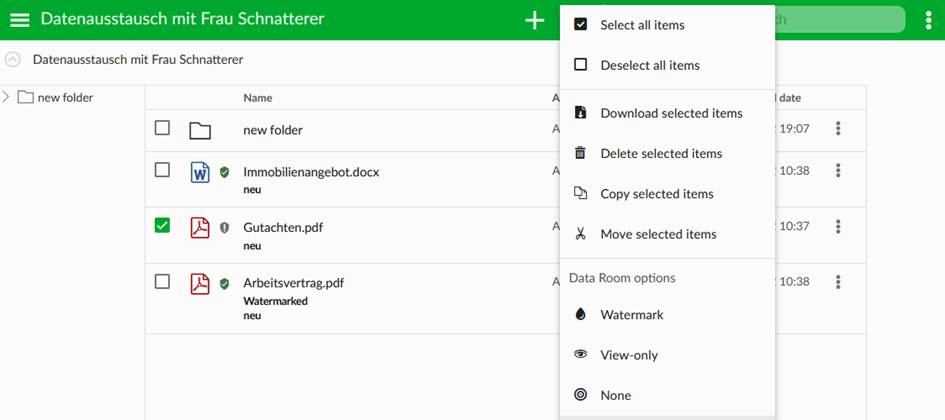Click the plus add-item icon
Image resolution: width=945 pixels, height=420 pixels.
[534, 20]
